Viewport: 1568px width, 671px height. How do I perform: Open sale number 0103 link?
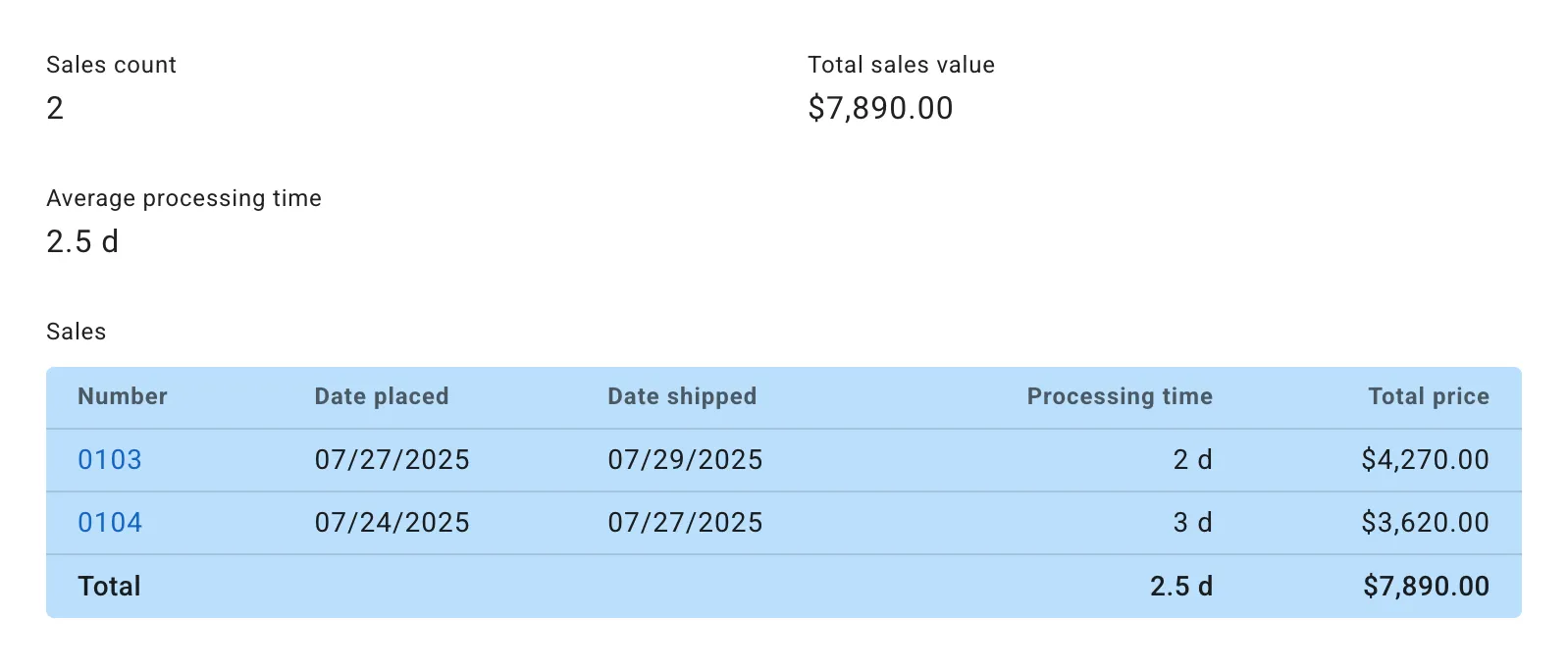[110, 459]
